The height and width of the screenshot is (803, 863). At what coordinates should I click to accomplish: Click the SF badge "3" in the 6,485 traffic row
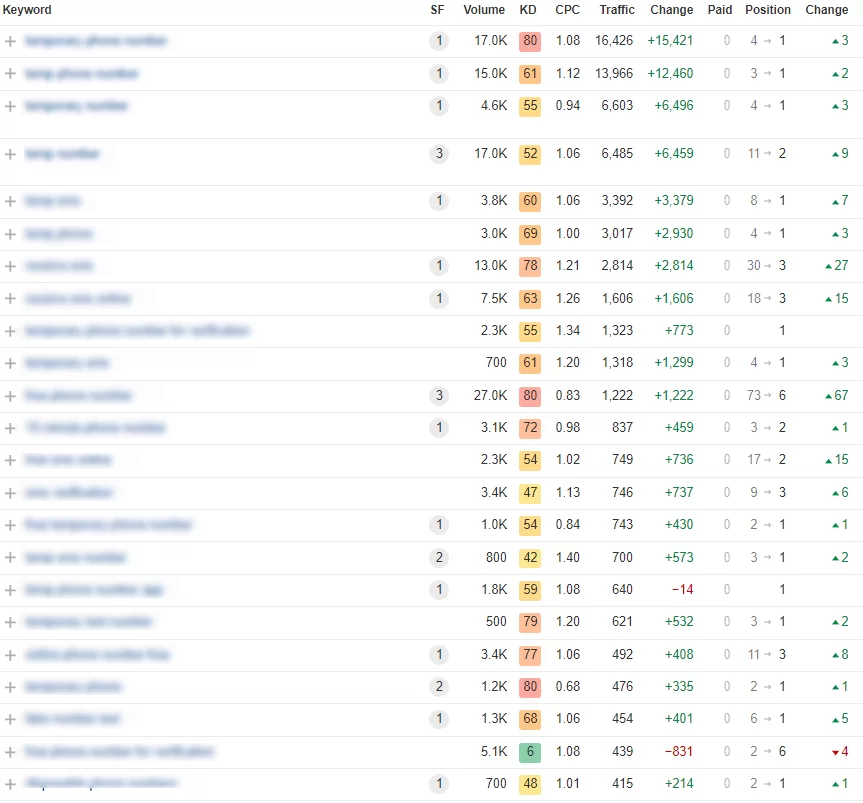coord(438,154)
